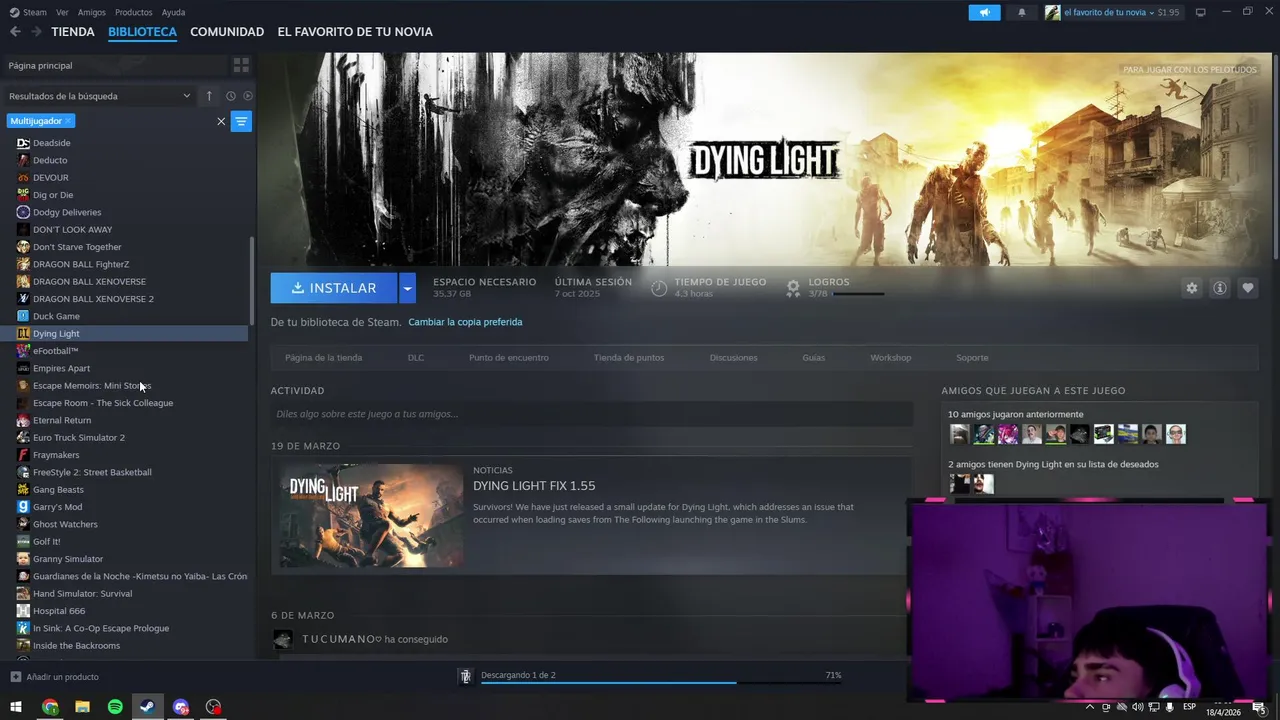Open File Explorer from the taskbar
Image resolution: width=1280 pixels, height=720 pixels.
(x=82, y=707)
